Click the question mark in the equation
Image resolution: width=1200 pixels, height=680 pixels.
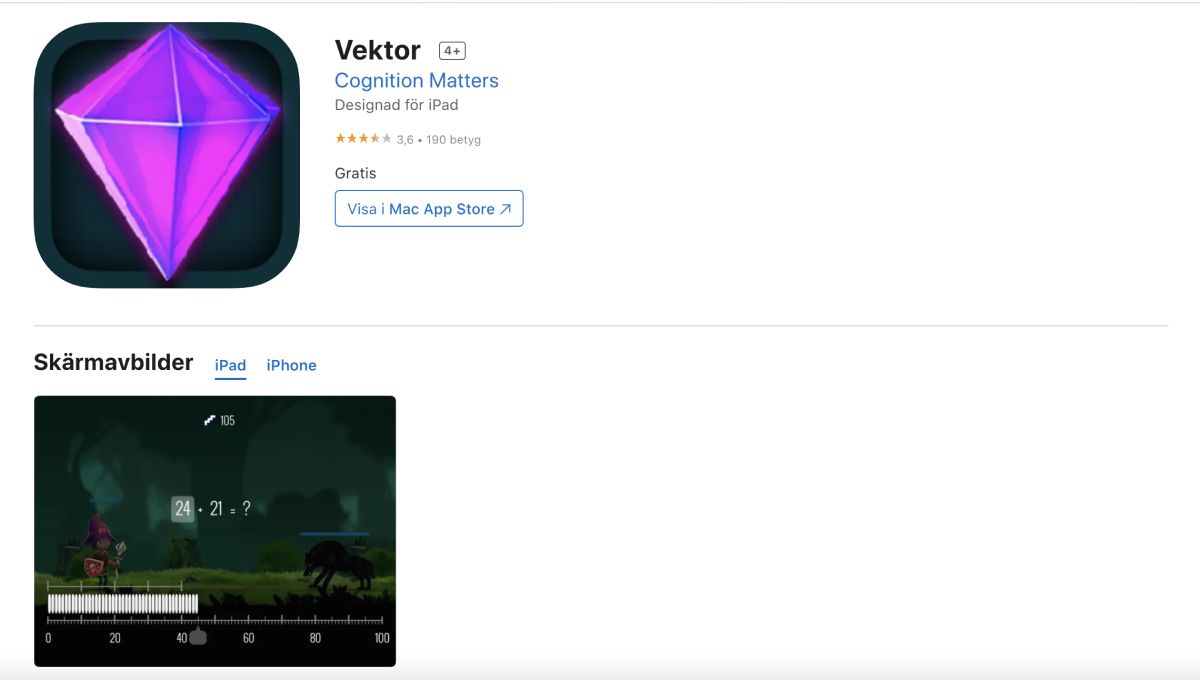(x=246, y=509)
